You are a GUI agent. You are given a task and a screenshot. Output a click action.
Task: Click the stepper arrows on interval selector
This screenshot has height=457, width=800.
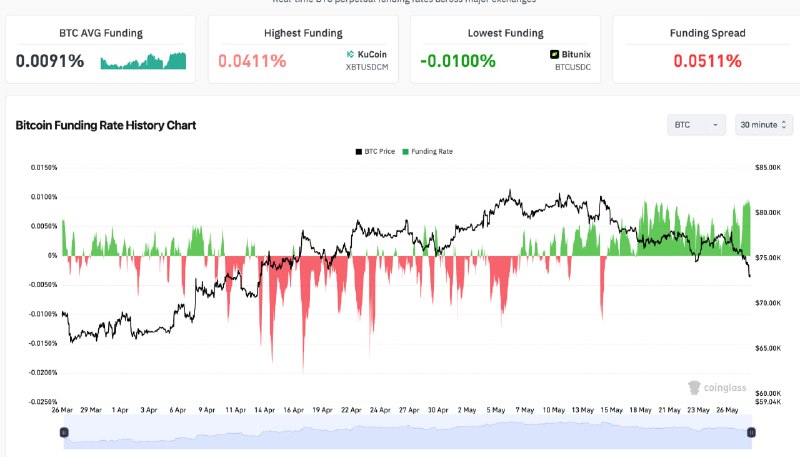click(x=784, y=125)
